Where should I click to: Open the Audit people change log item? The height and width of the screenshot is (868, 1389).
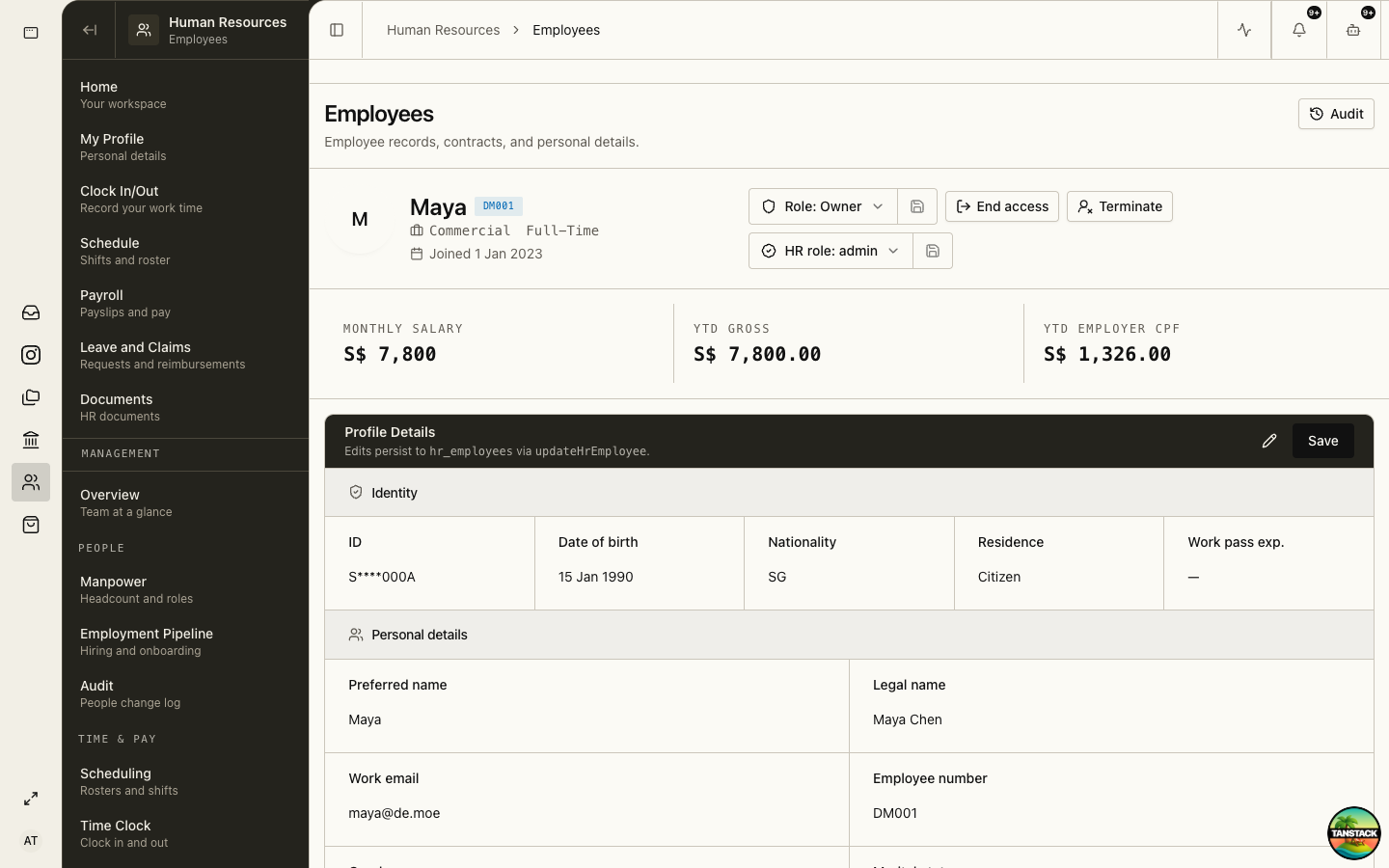[185, 693]
